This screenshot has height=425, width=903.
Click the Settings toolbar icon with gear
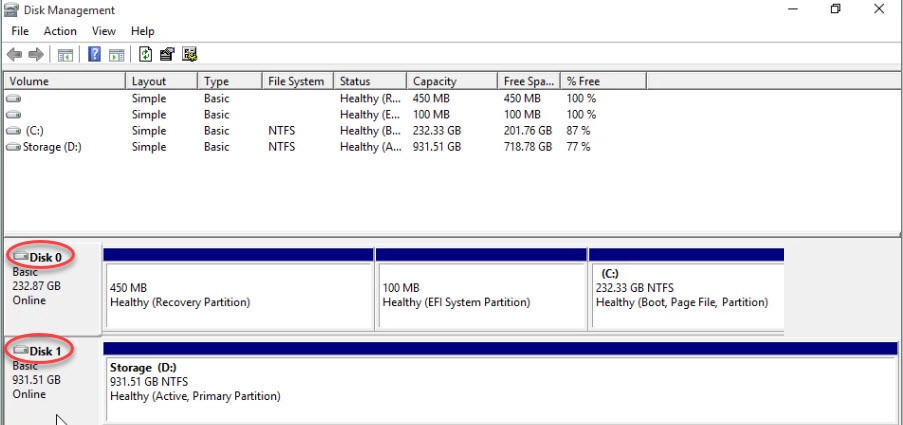pos(189,54)
